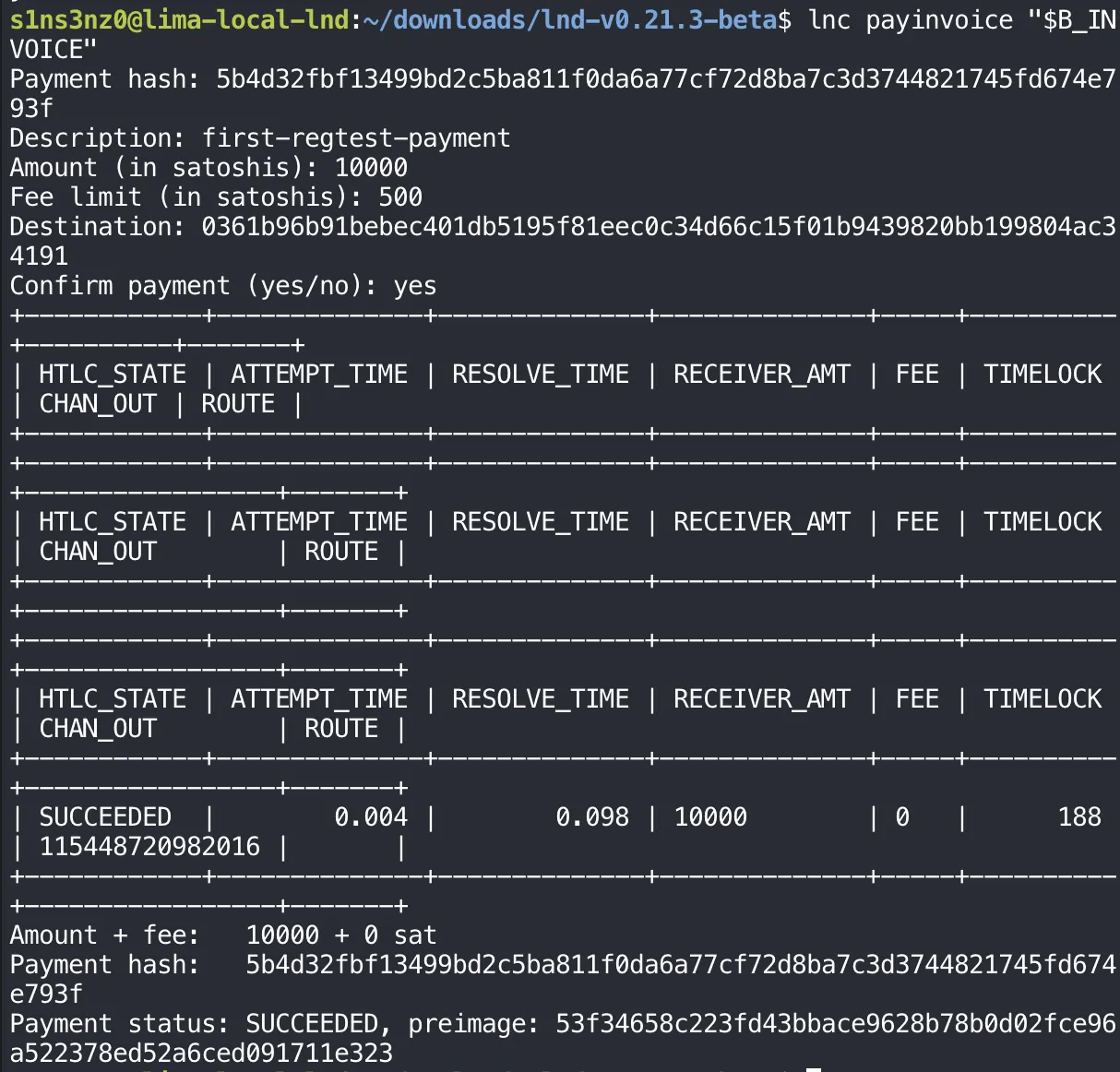Viewport: 1120px width, 1072px height.
Task: Click the second table's CHAN_OUT header
Action: pos(98,551)
